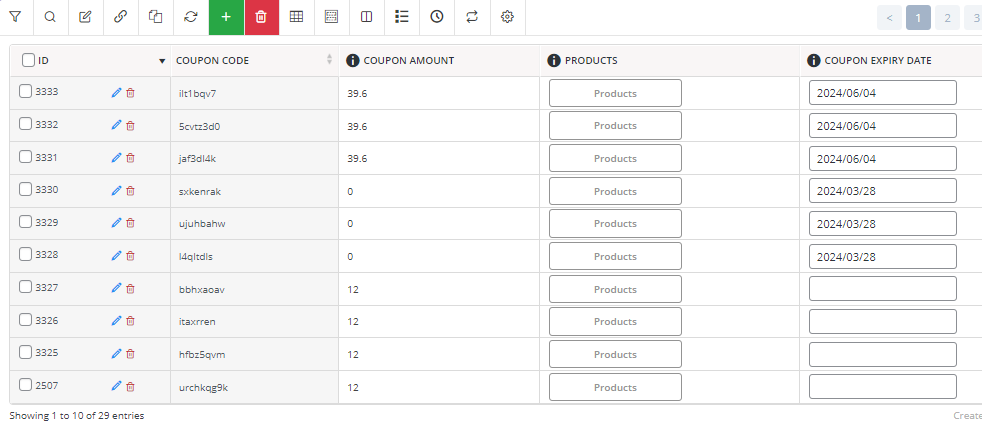Image resolution: width=982 pixels, height=427 pixels.
Task: Click the duplicate copies icon
Action: [155, 18]
